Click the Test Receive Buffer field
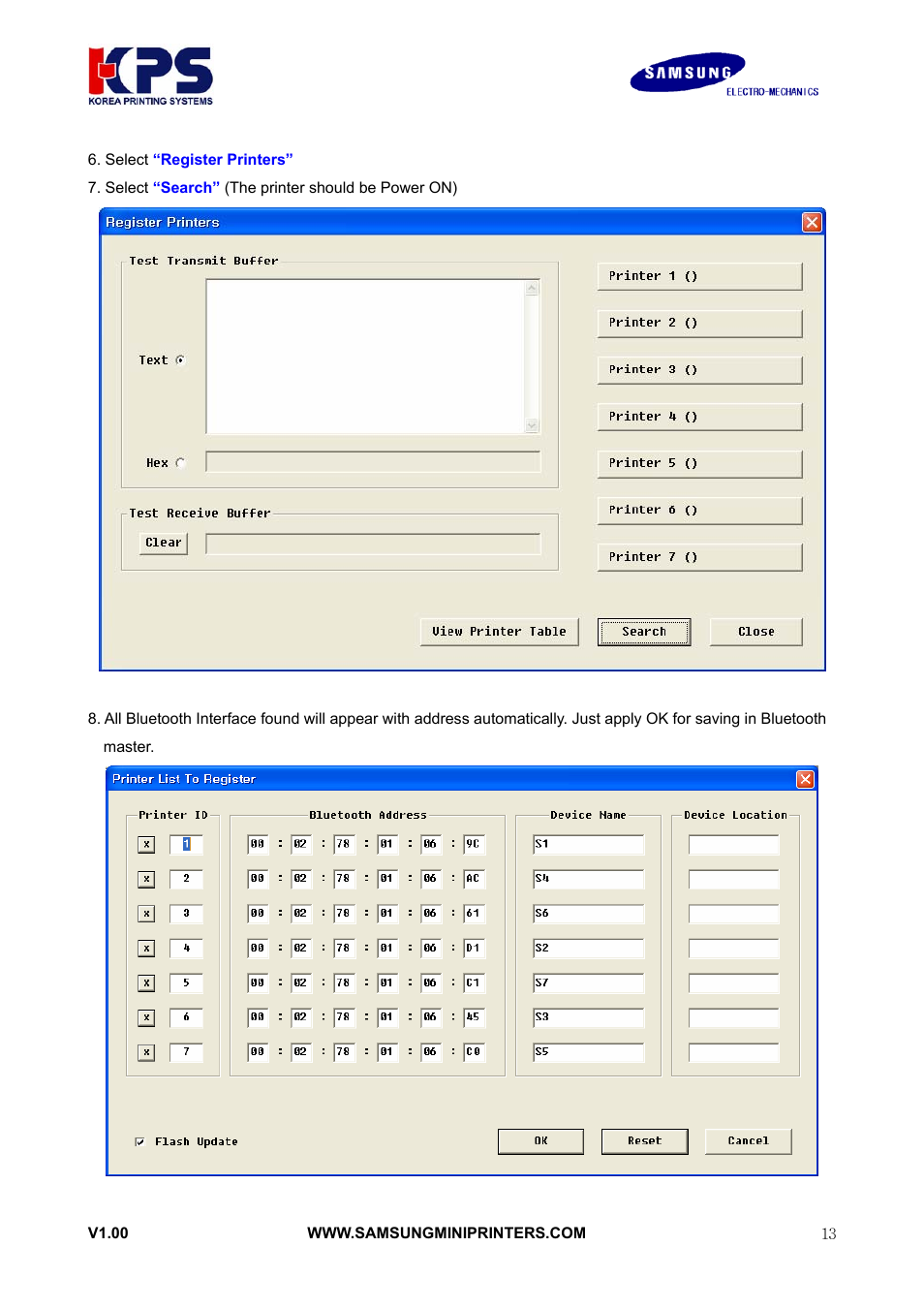 pos(373,544)
